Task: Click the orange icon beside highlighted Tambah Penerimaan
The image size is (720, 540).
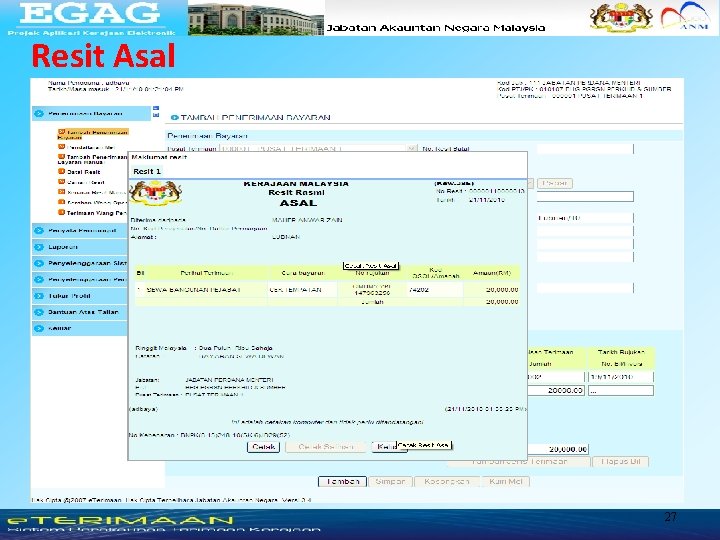Action: [x=61, y=132]
